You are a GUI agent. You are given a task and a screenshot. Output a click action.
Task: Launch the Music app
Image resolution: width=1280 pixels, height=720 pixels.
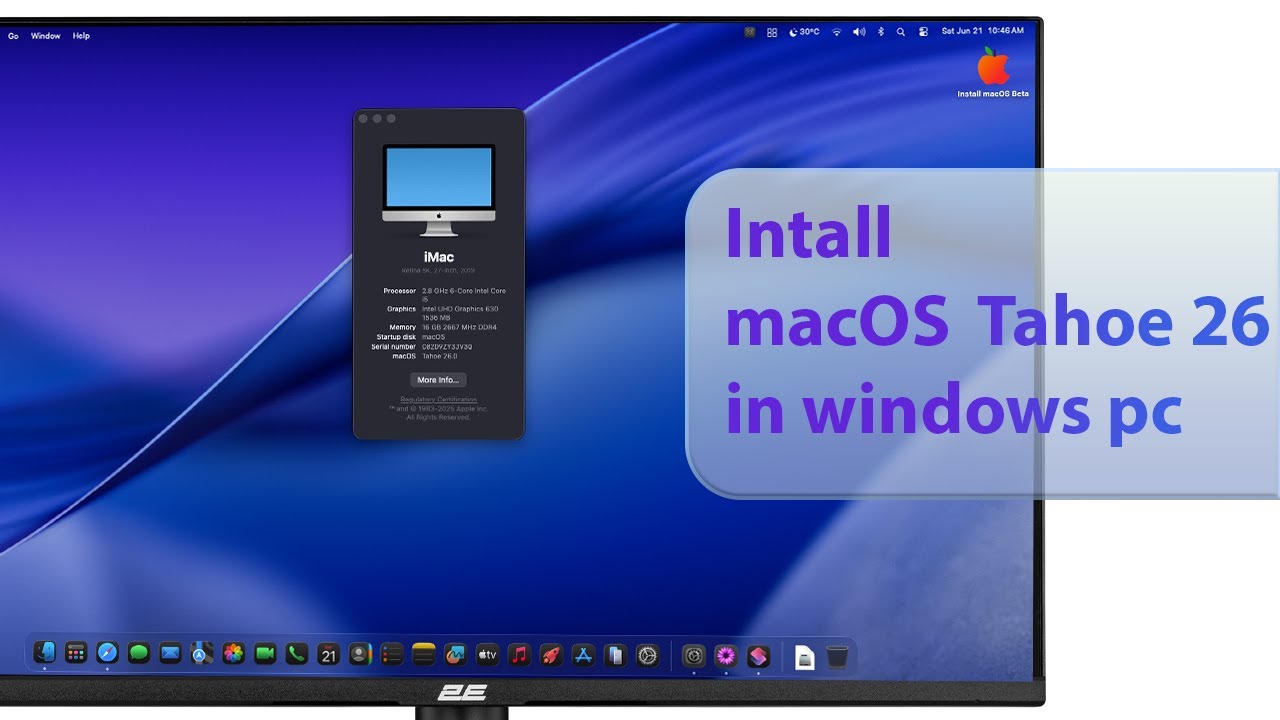click(519, 655)
